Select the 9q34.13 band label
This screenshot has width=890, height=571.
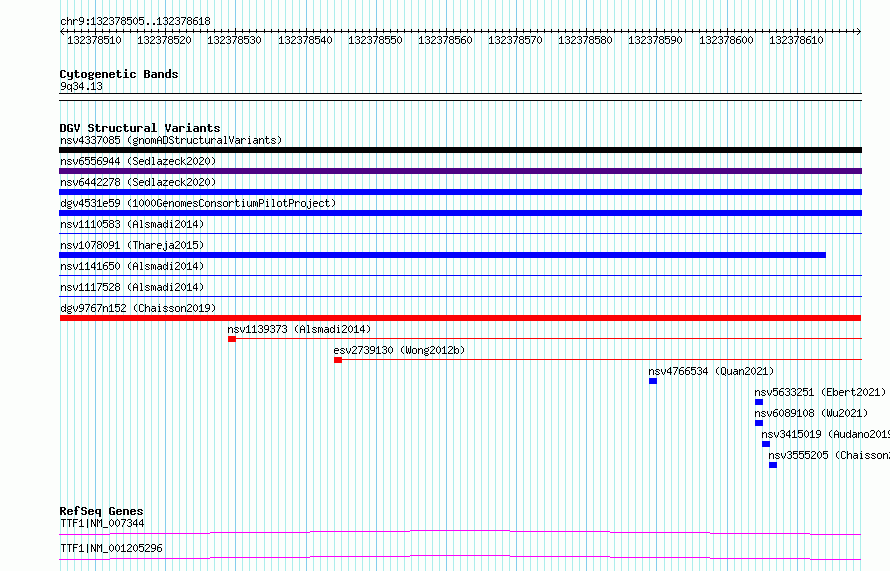(x=81, y=86)
